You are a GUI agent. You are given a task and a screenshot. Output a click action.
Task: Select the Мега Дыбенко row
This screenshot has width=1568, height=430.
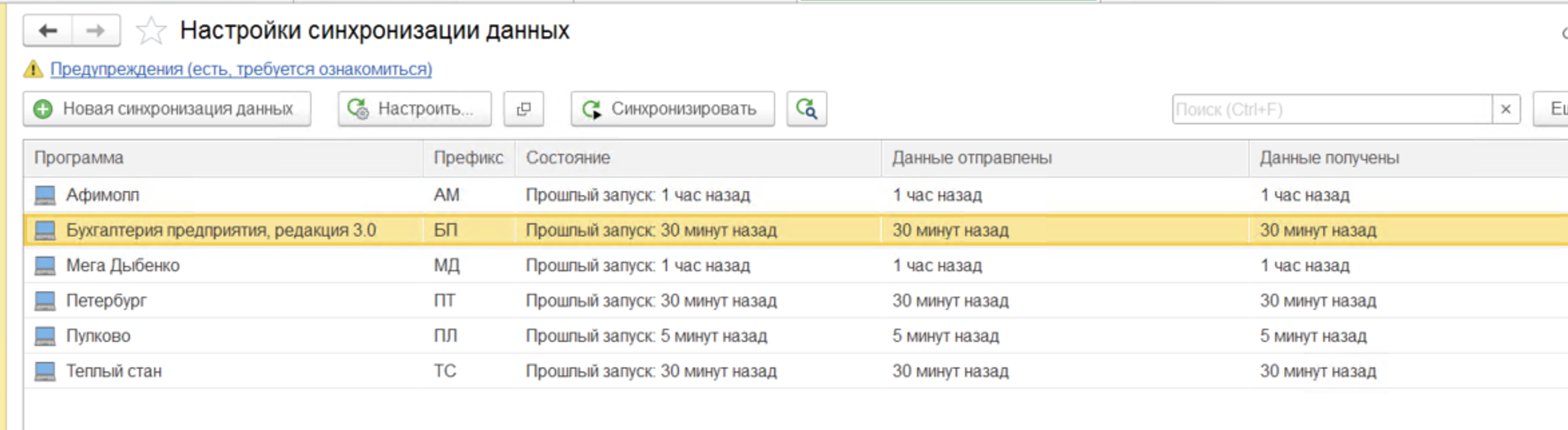pos(123,266)
